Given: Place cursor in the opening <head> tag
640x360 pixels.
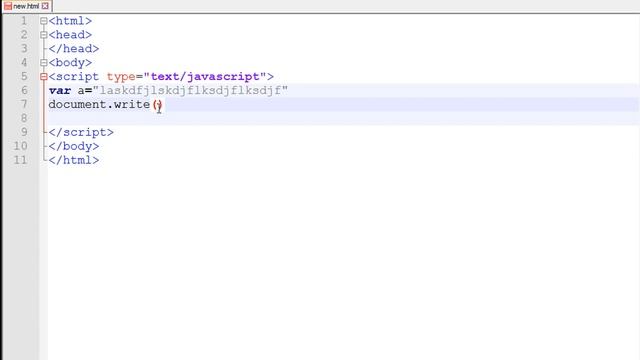Looking at the screenshot, I should click(x=70, y=35).
